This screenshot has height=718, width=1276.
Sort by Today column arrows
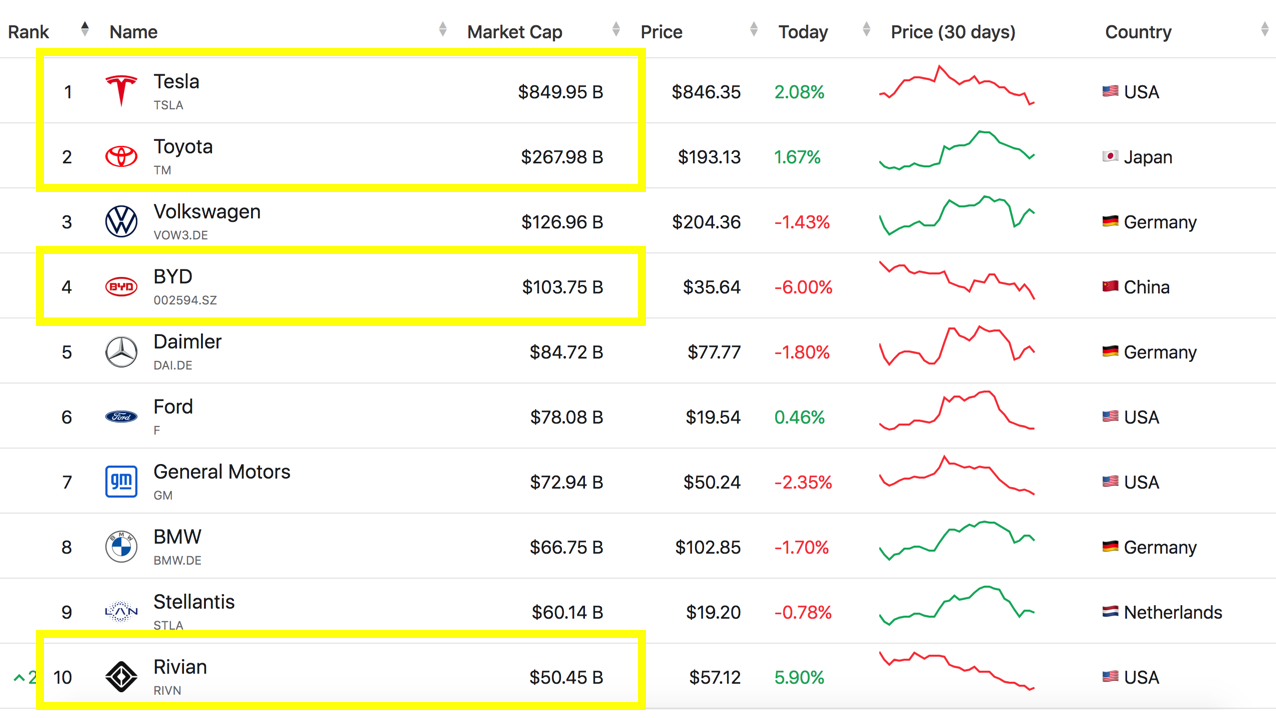[x=866, y=30]
